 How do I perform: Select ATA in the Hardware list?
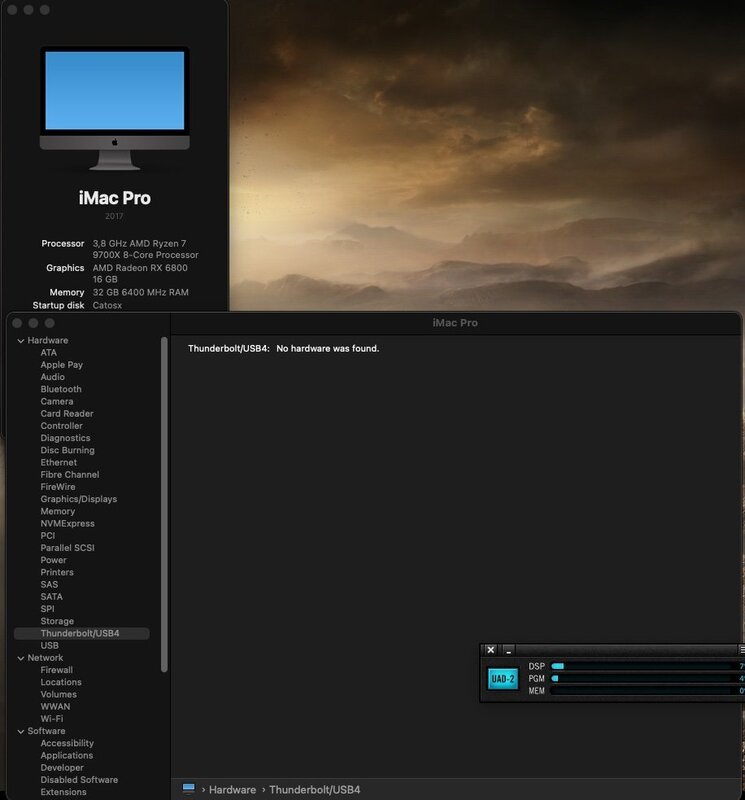point(48,353)
